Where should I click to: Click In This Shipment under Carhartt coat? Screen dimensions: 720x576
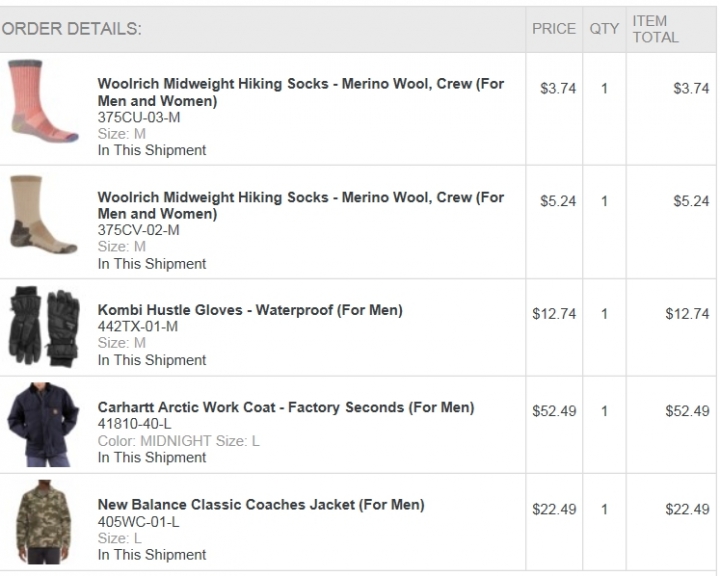152,457
